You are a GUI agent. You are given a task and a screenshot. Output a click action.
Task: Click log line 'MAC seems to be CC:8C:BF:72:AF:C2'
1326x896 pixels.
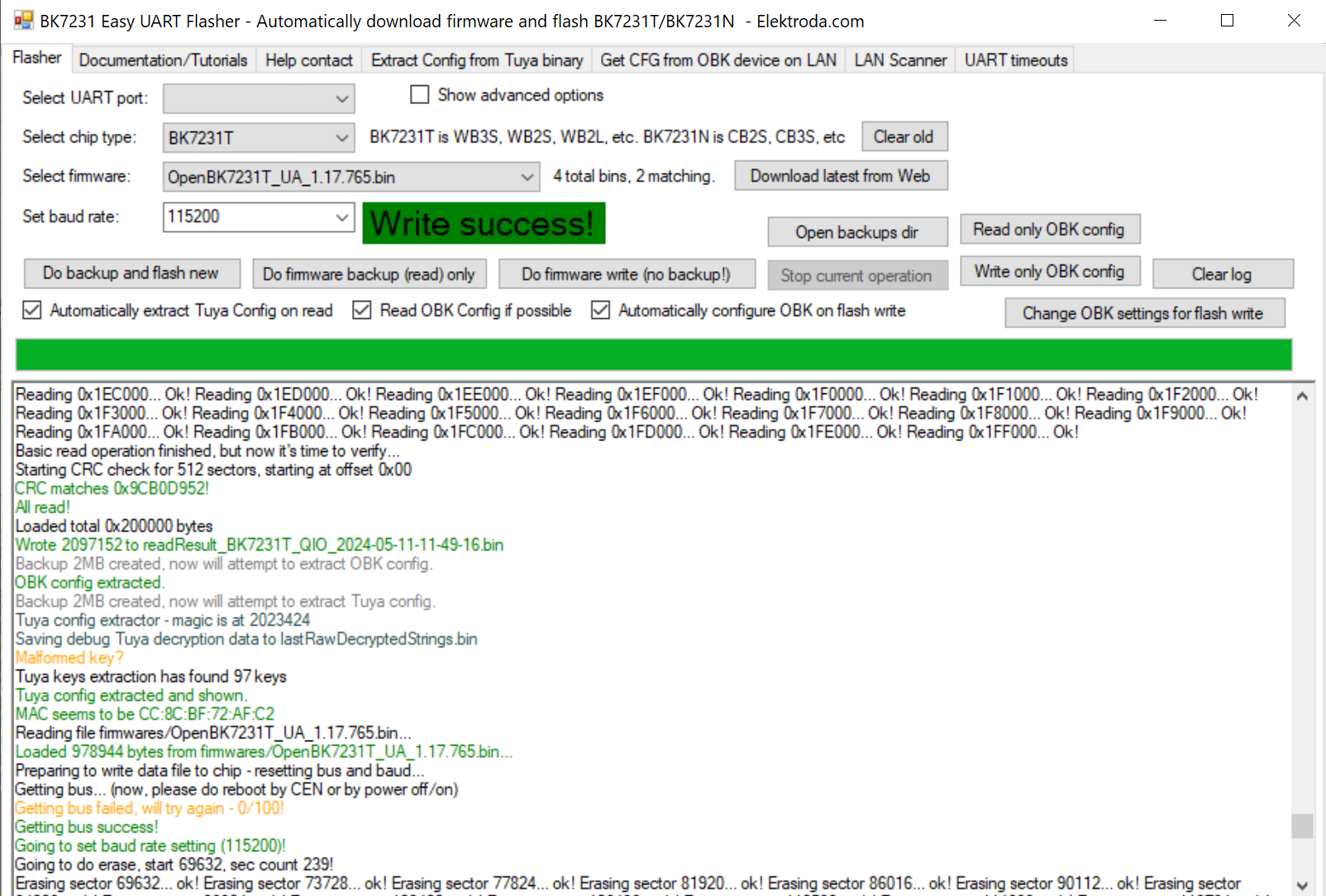tap(145, 714)
